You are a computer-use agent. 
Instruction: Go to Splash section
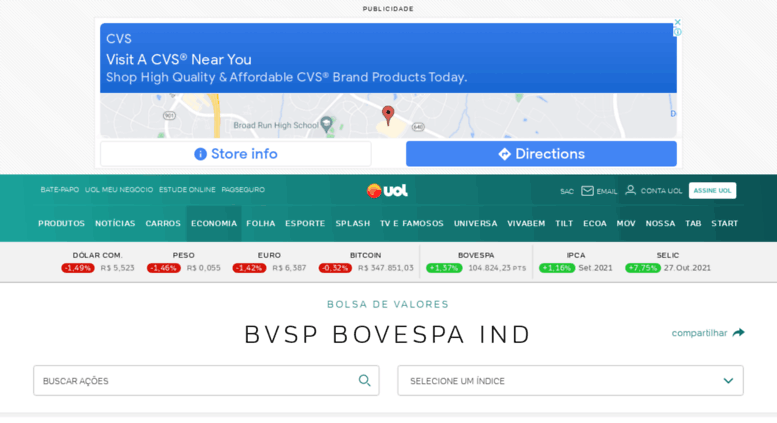pyautogui.click(x=353, y=223)
